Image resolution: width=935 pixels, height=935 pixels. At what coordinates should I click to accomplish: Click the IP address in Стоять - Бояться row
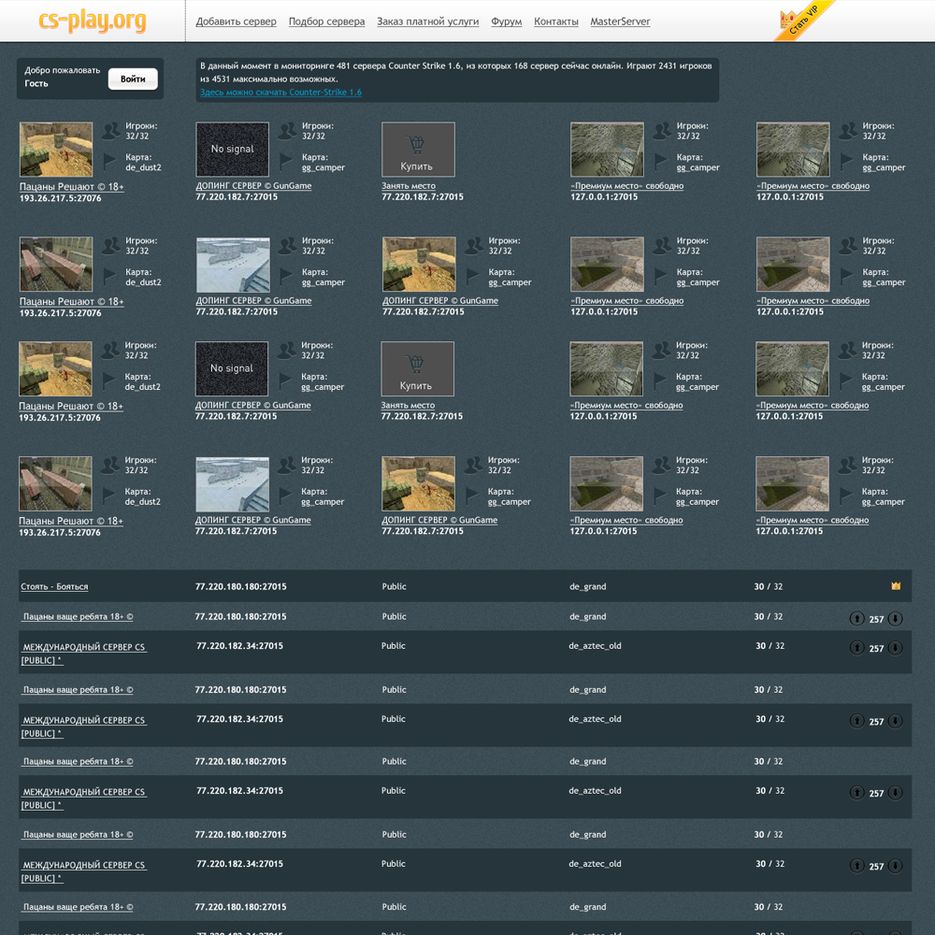241,587
